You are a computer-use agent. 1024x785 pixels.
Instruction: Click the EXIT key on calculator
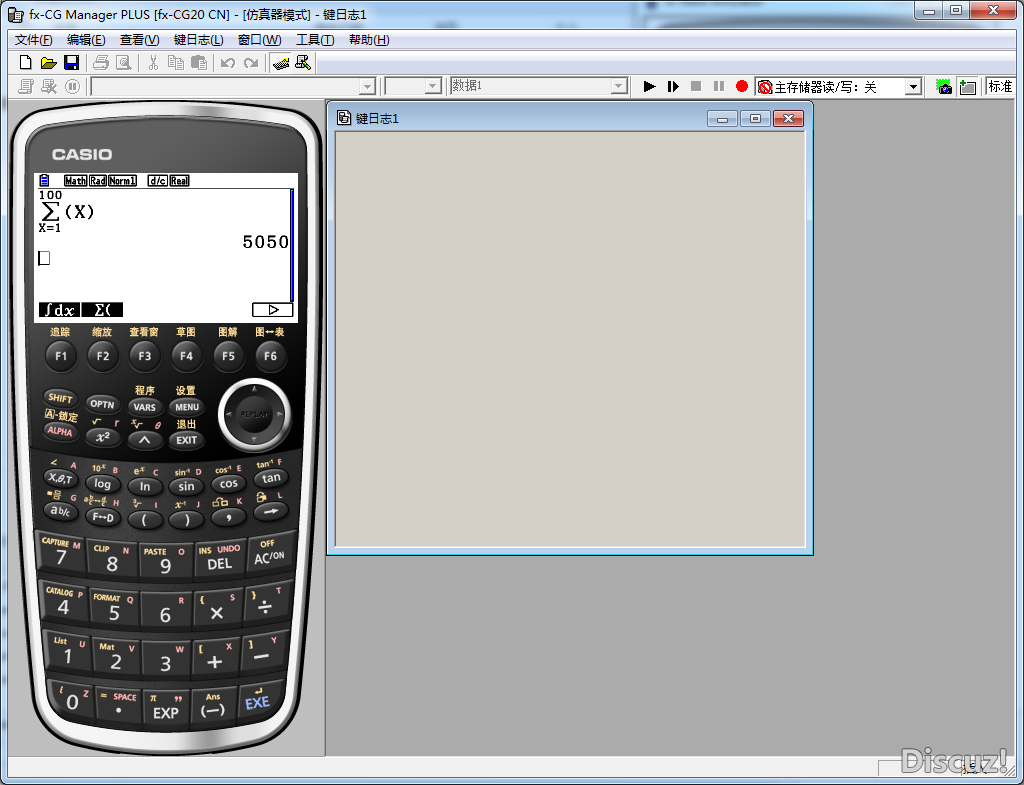(x=187, y=440)
